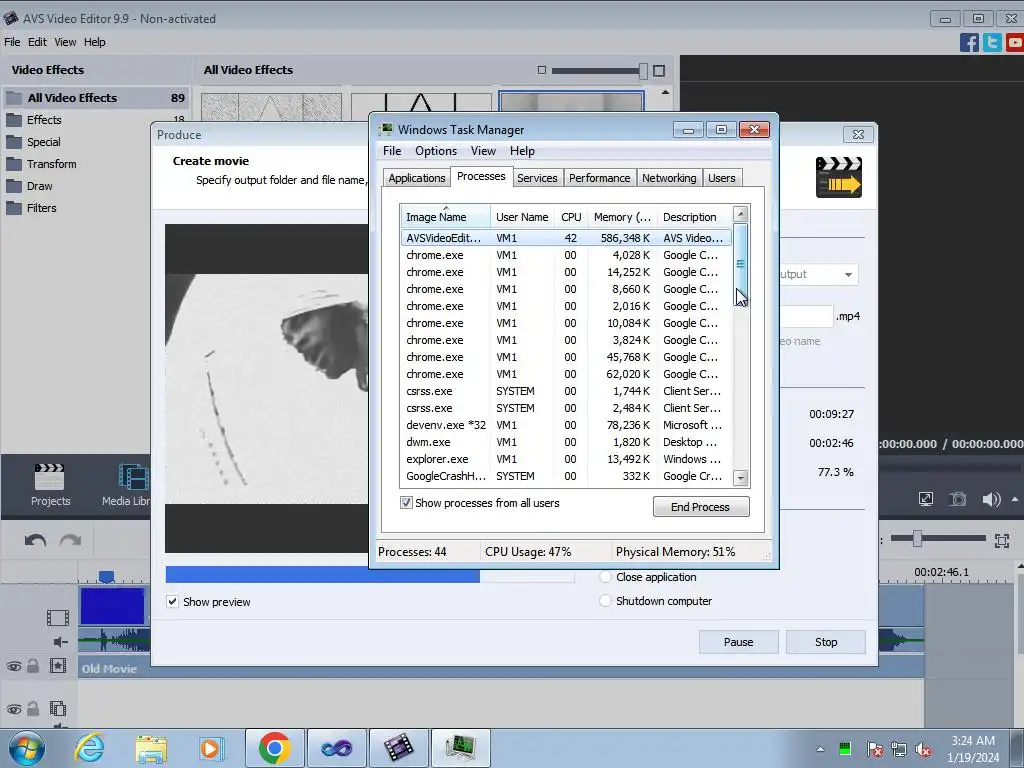The width and height of the screenshot is (1024, 768).
Task: Open Task Manager Options menu
Action: 436,151
